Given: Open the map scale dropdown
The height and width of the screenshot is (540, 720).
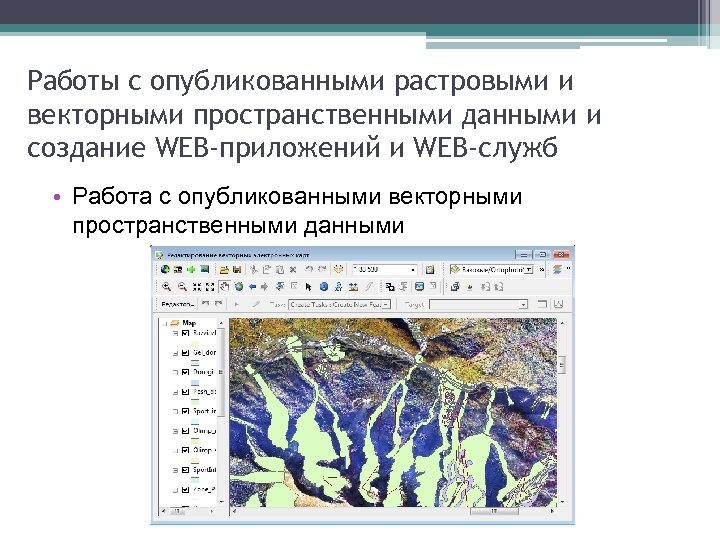Looking at the screenshot, I should pyautogui.click(x=412, y=270).
